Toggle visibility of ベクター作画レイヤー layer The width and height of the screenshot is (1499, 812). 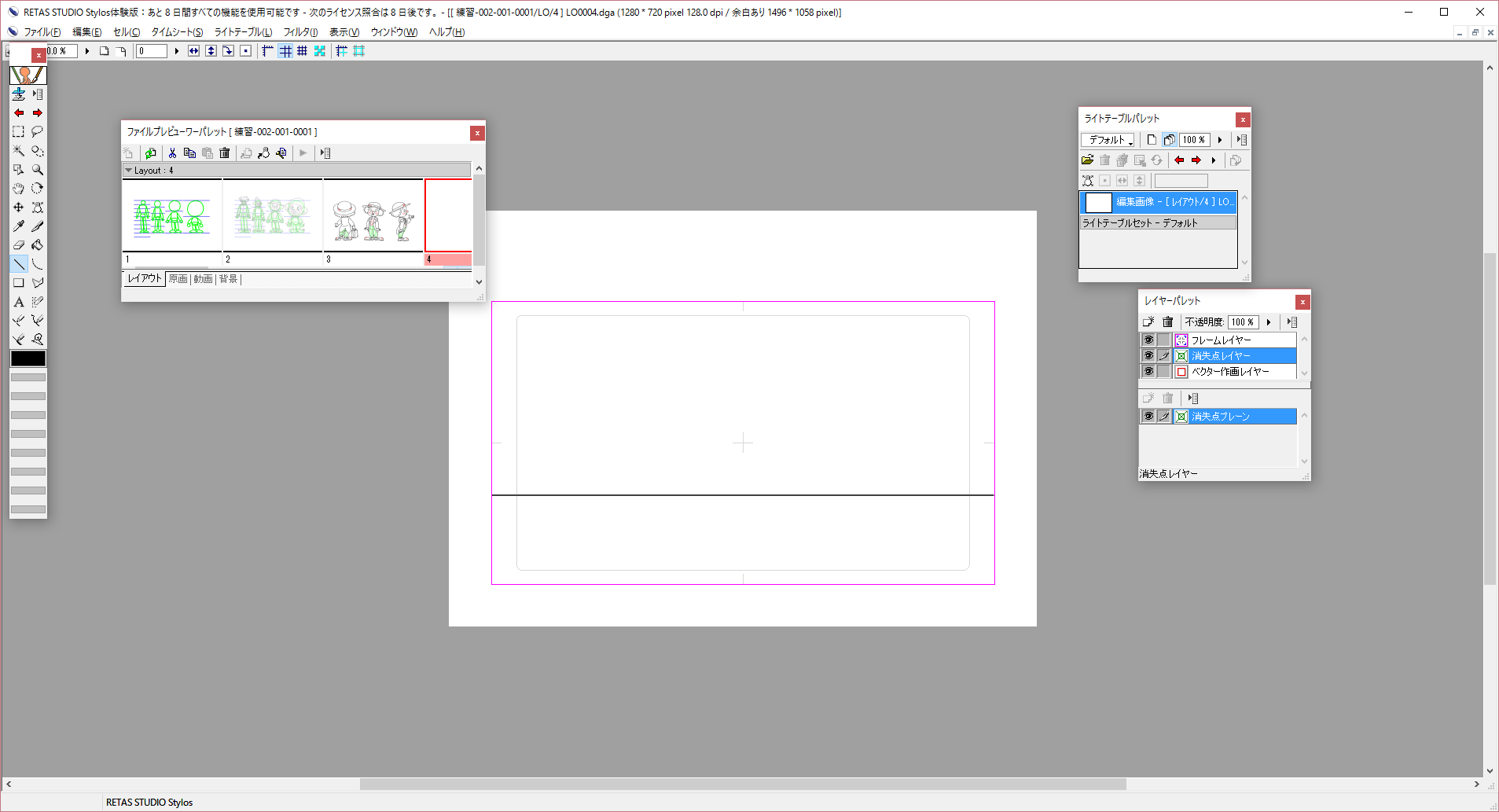tap(1148, 372)
